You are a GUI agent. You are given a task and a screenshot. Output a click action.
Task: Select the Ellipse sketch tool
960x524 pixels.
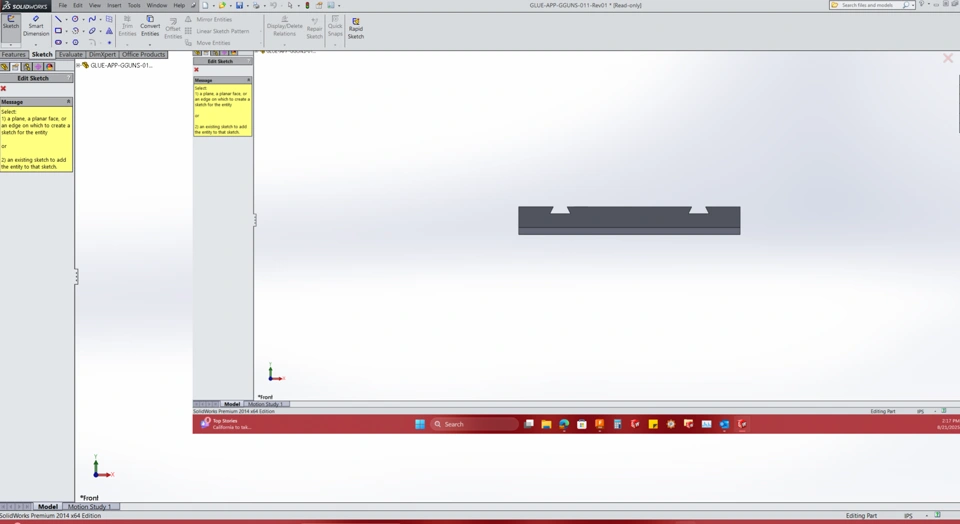pyautogui.click(x=92, y=31)
